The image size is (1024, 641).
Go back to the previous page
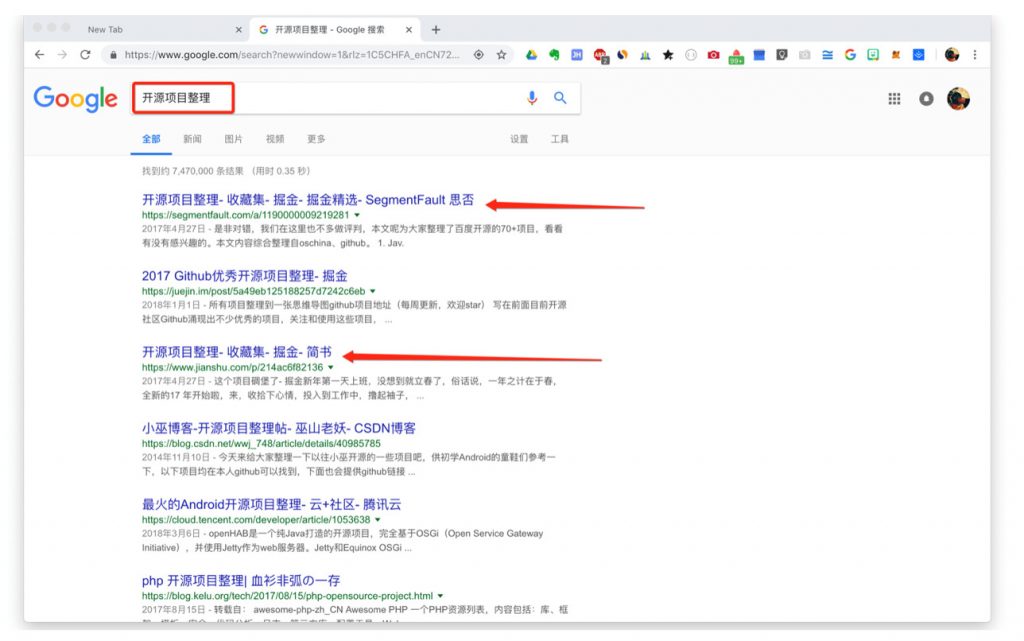tap(39, 55)
